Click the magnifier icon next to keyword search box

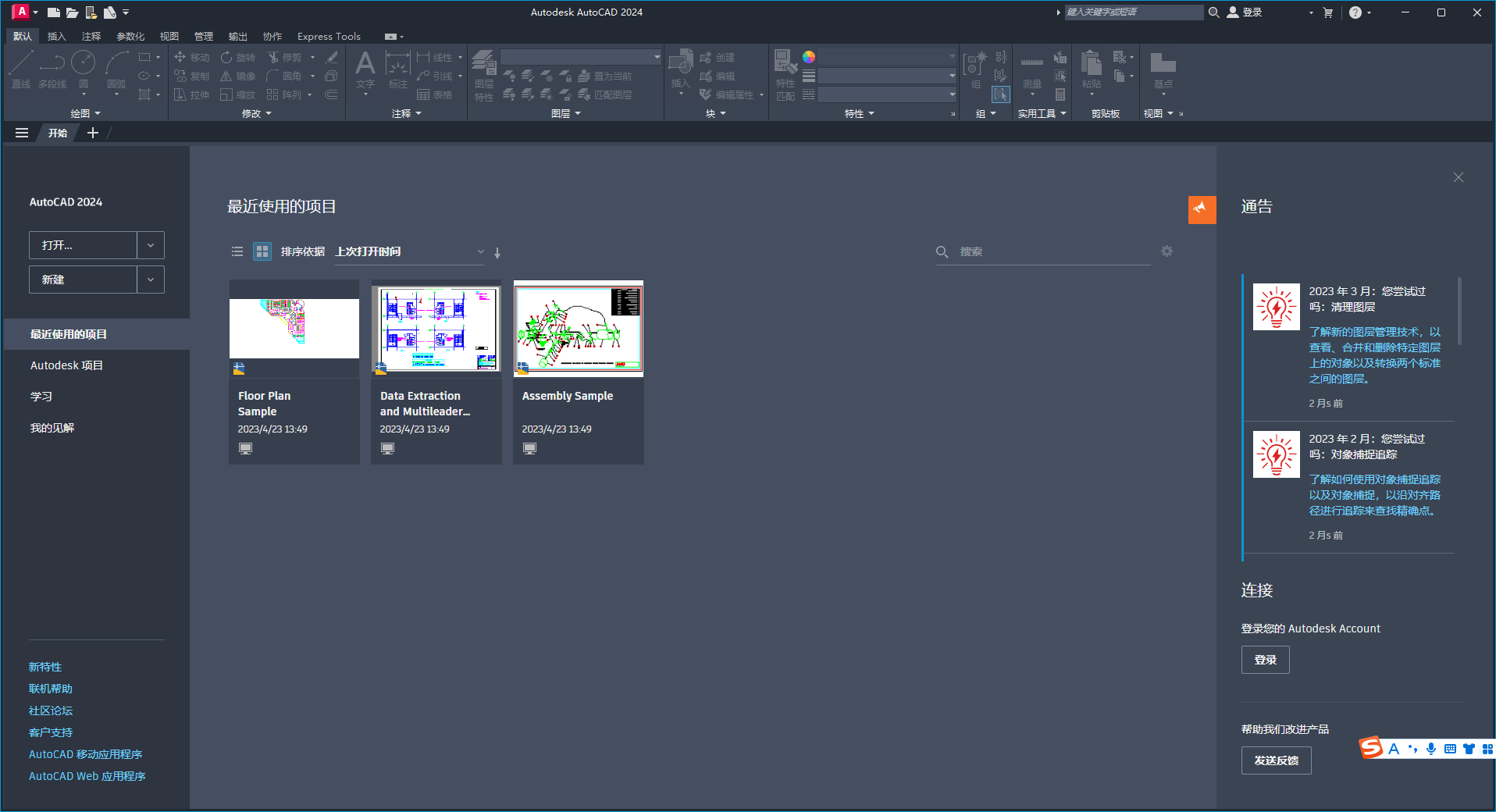coord(1214,12)
